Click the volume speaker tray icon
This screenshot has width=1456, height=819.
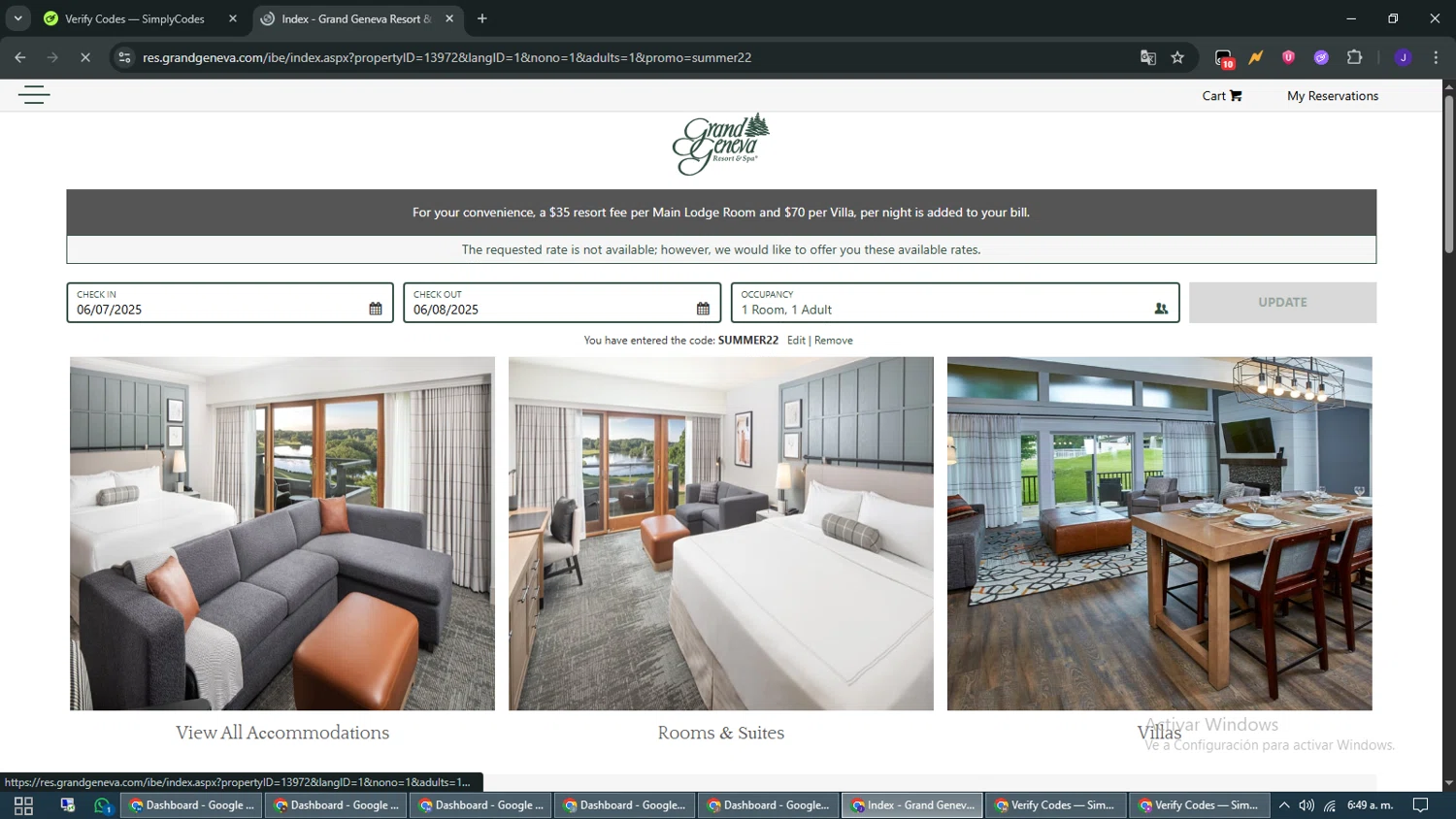tap(1307, 805)
